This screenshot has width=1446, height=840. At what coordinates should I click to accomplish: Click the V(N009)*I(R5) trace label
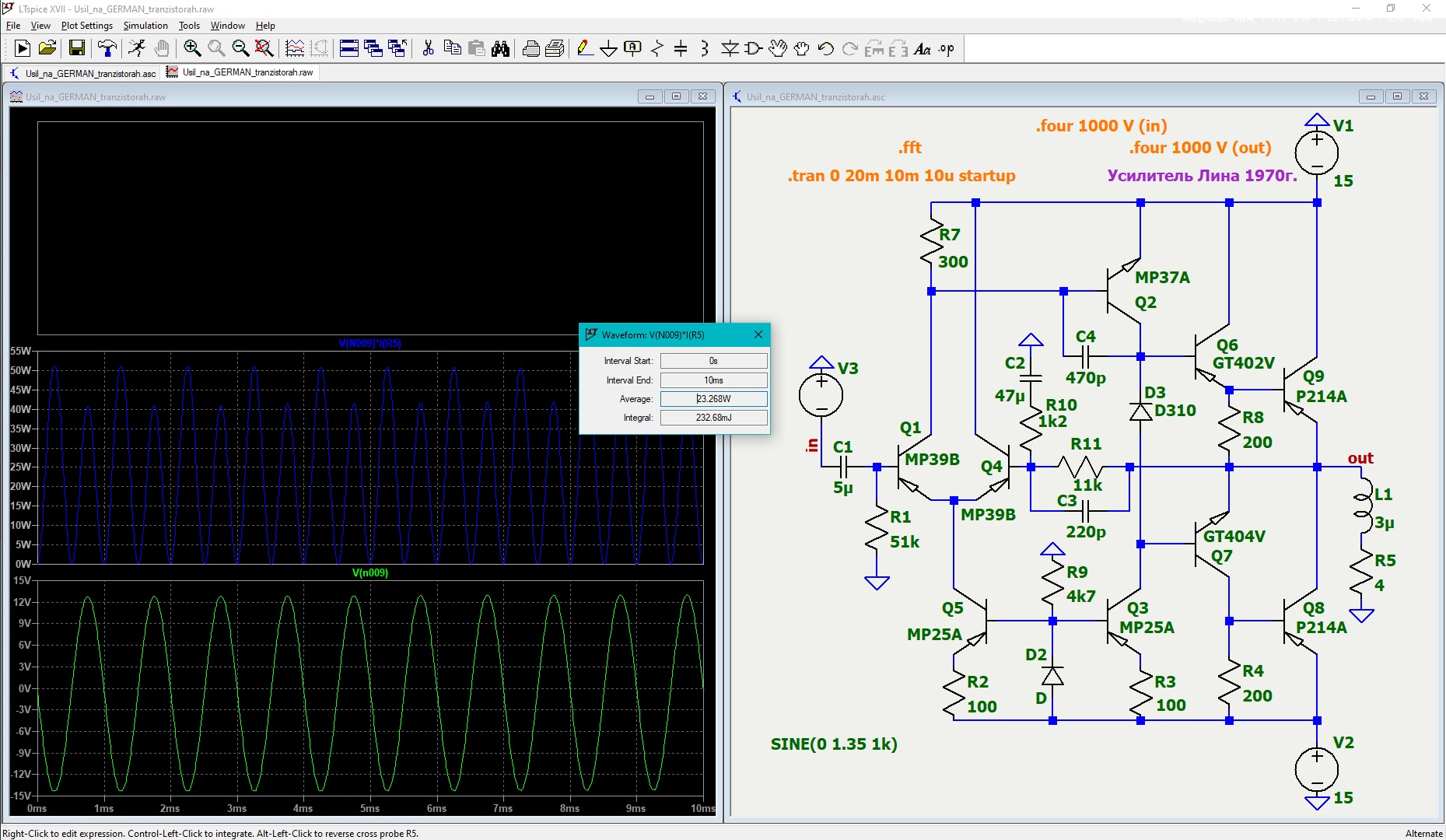coord(370,343)
